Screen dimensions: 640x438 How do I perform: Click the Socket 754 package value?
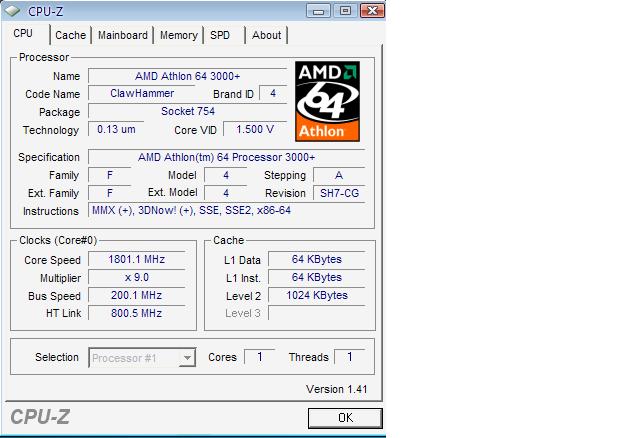188,111
